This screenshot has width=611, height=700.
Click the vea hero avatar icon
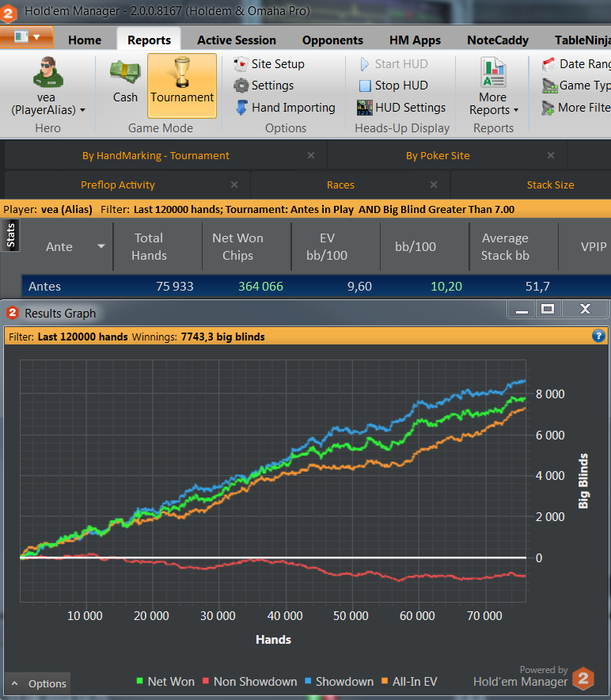48,72
